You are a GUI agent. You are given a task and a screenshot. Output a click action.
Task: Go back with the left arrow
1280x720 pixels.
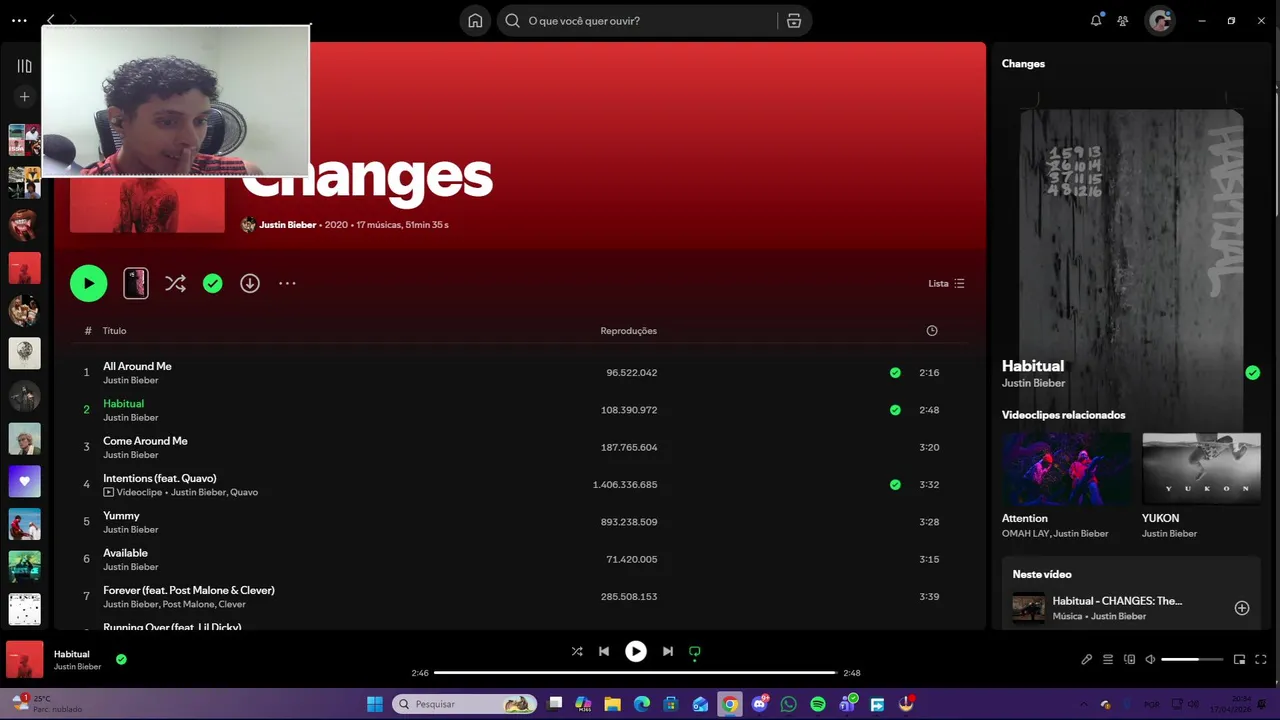click(51, 20)
